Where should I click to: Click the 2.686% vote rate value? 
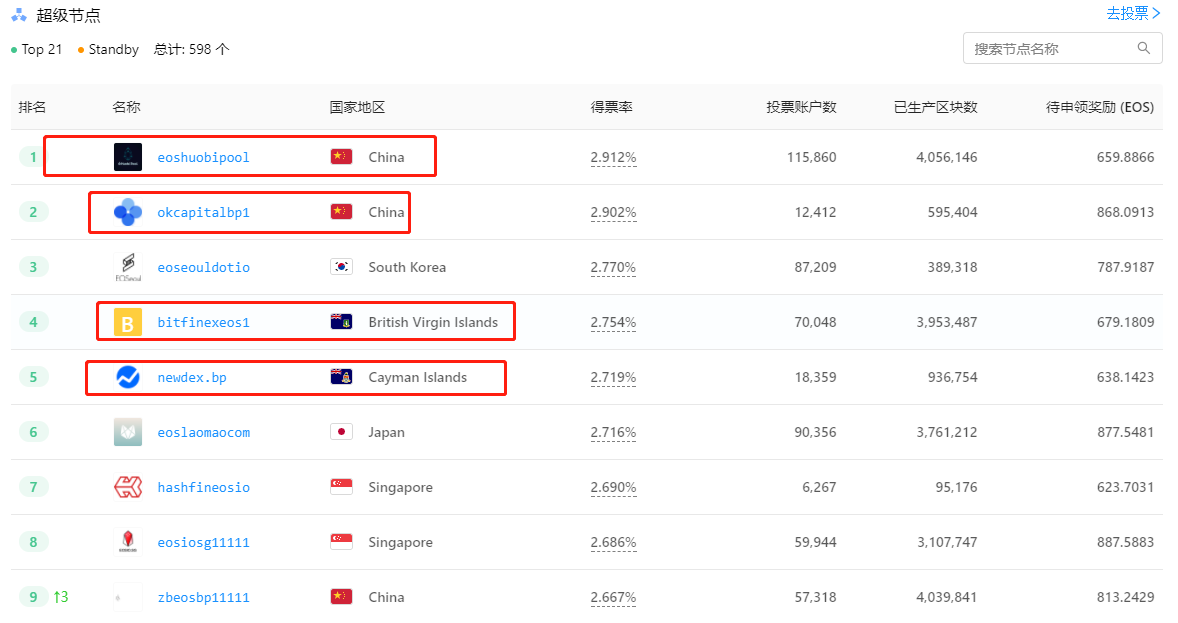pyautogui.click(x=613, y=542)
